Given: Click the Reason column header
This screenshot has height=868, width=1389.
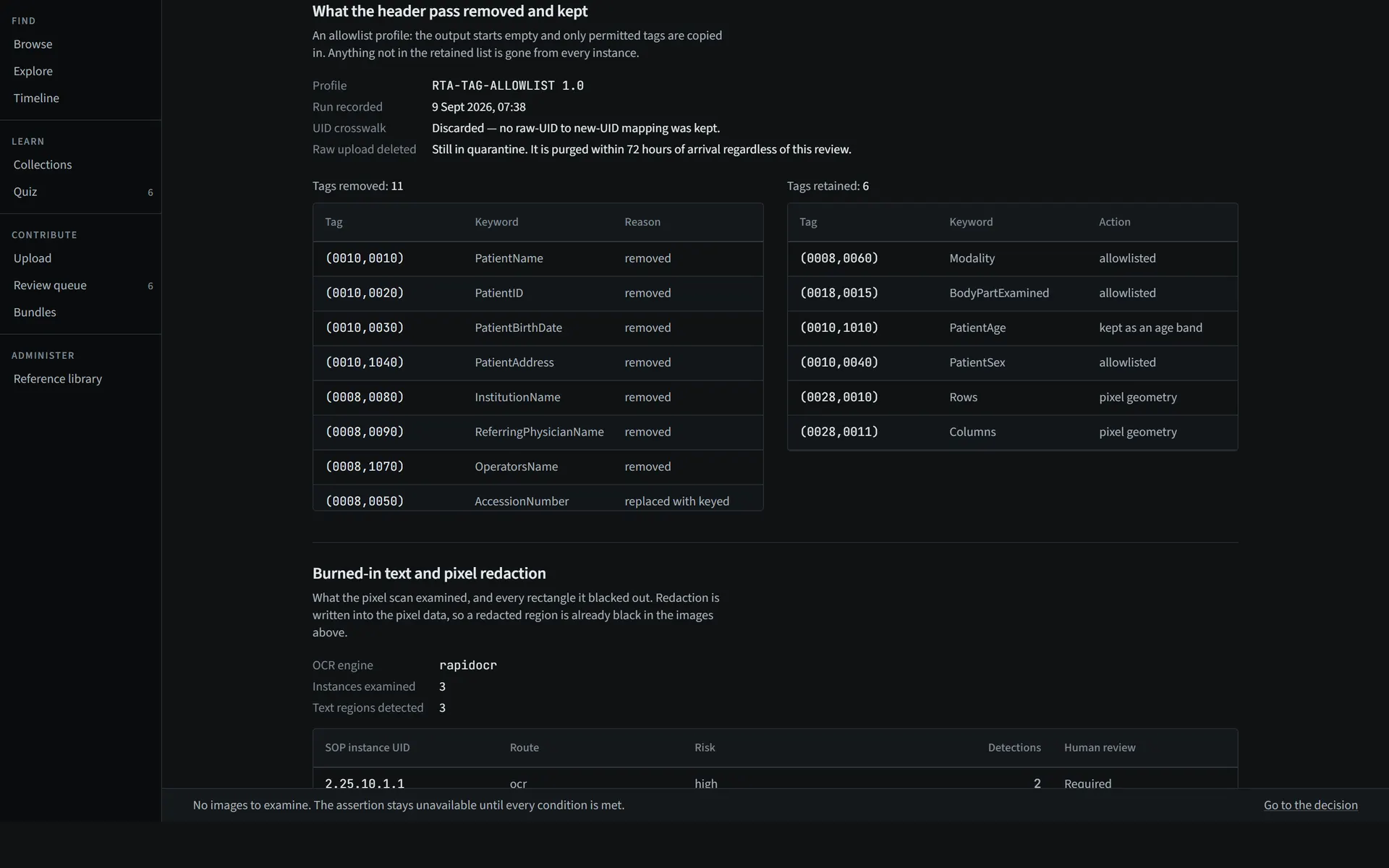Looking at the screenshot, I should tap(642, 222).
